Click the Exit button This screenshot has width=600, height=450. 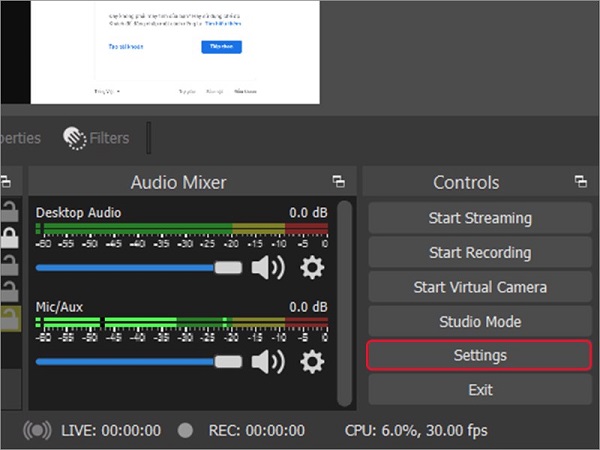480,390
